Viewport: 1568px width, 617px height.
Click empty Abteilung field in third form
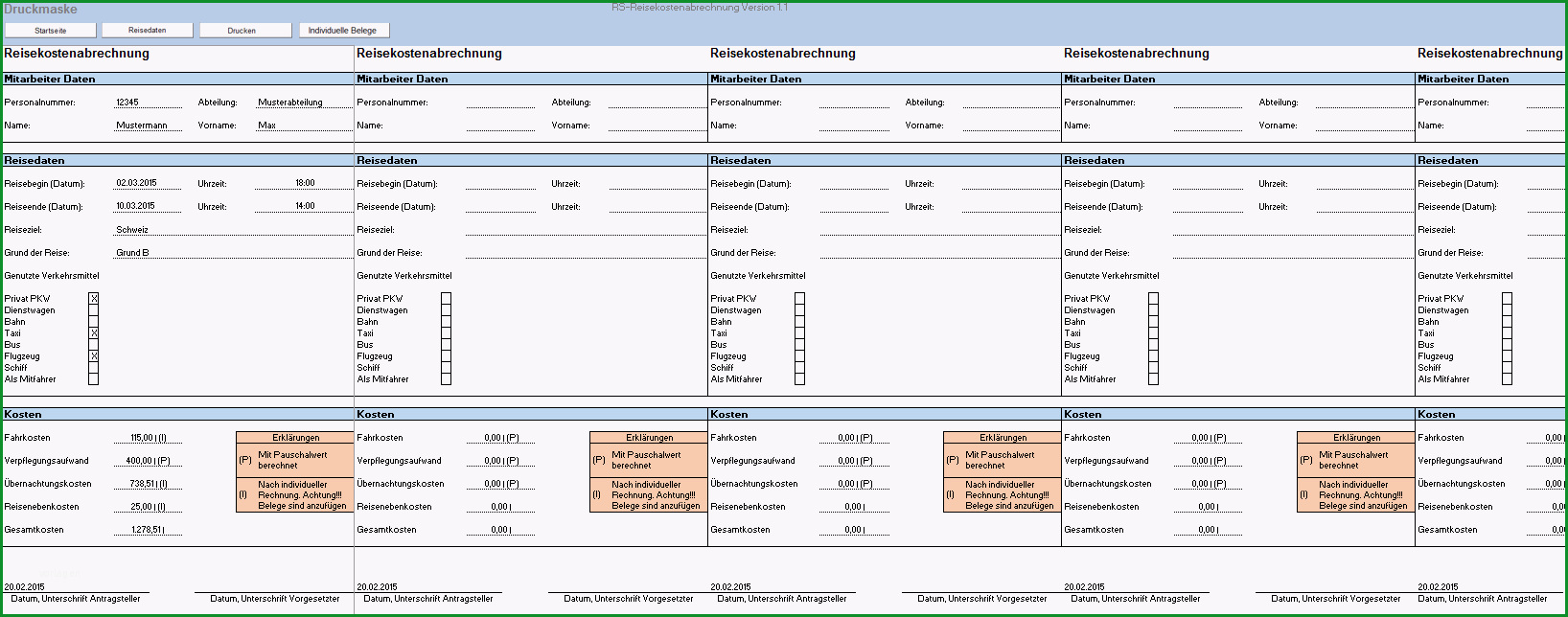[x=1010, y=102]
